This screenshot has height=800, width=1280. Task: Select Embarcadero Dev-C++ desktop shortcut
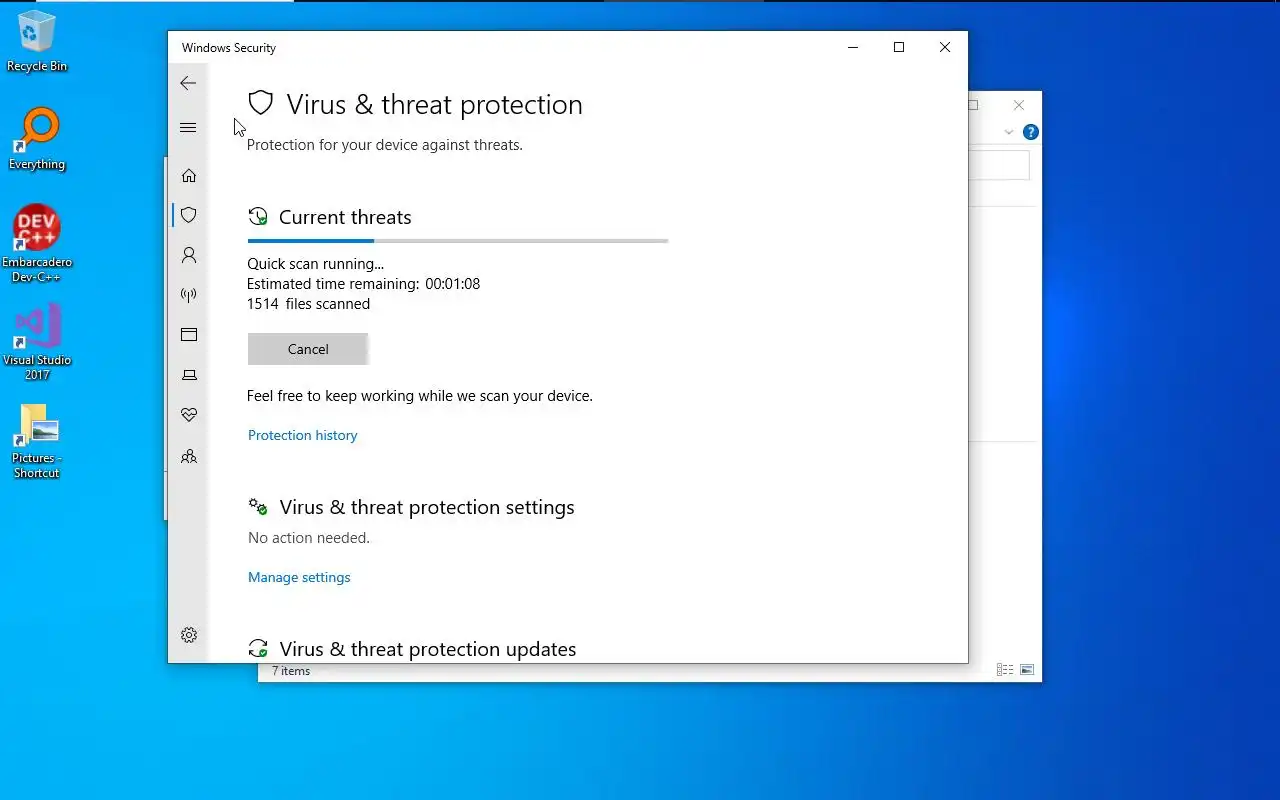[x=37, y=244]
